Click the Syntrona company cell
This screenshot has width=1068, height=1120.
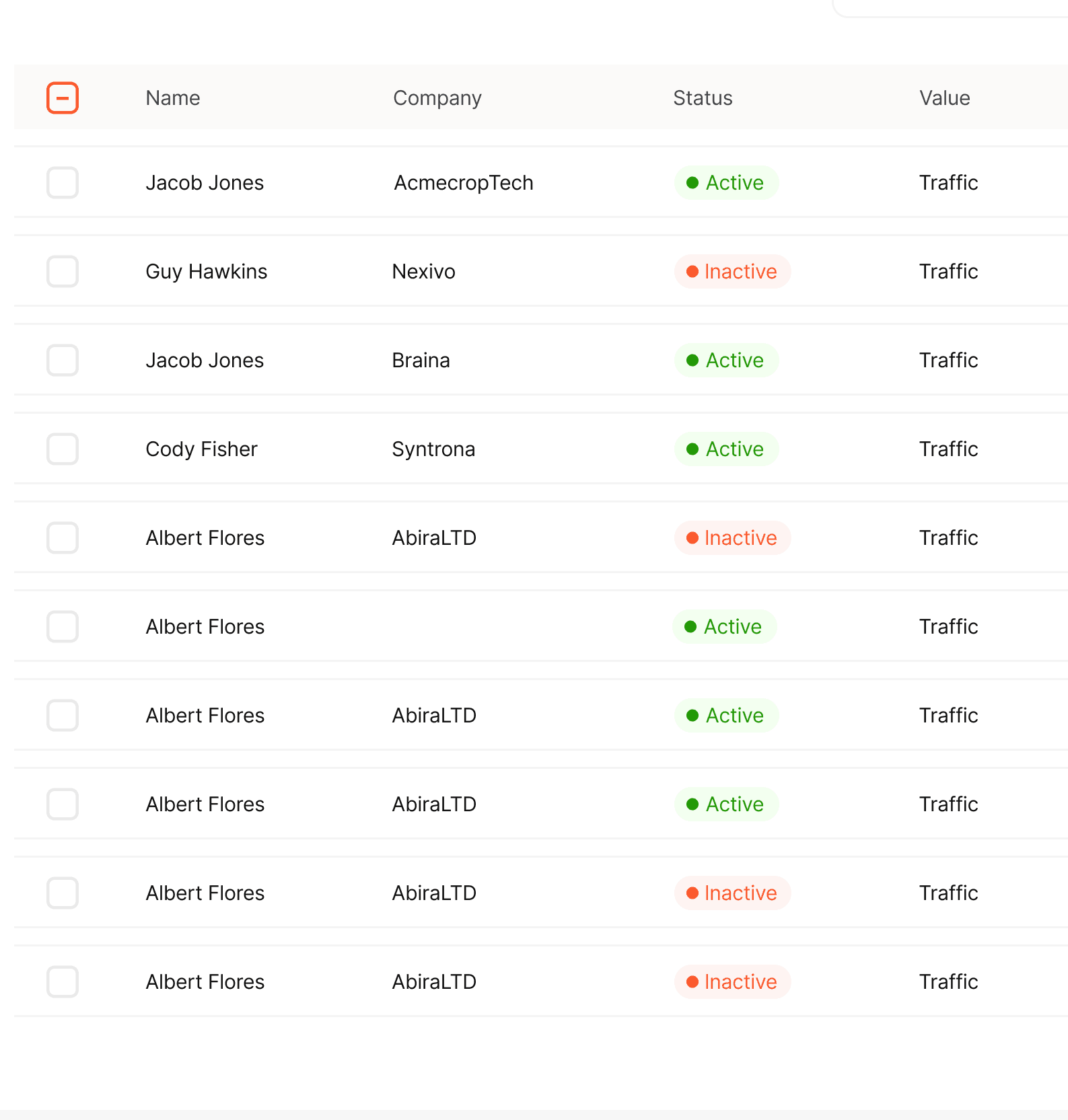click(x=433, y=449)
